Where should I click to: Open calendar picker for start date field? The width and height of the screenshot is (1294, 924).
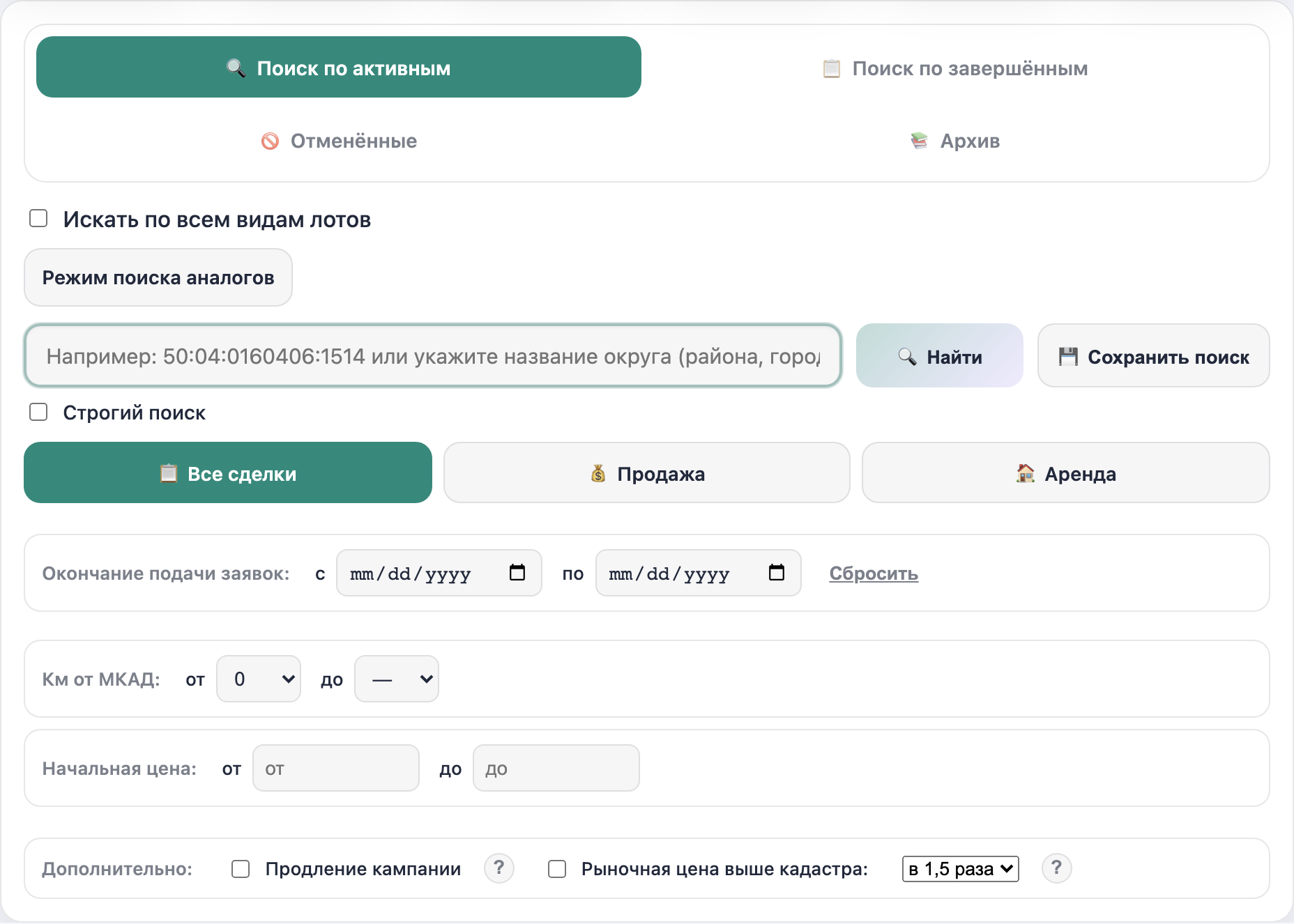tap(517, 573)
